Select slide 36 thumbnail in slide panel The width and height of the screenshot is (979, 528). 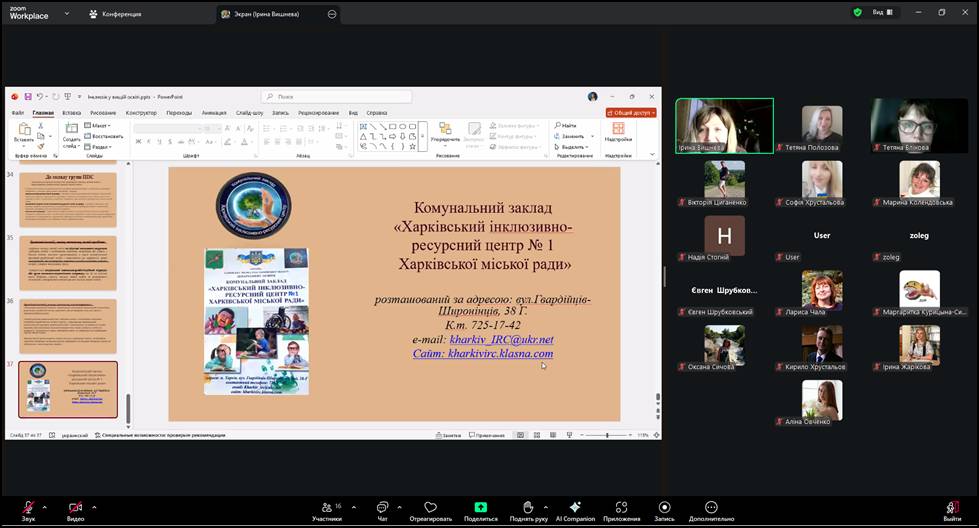point(68,325)
